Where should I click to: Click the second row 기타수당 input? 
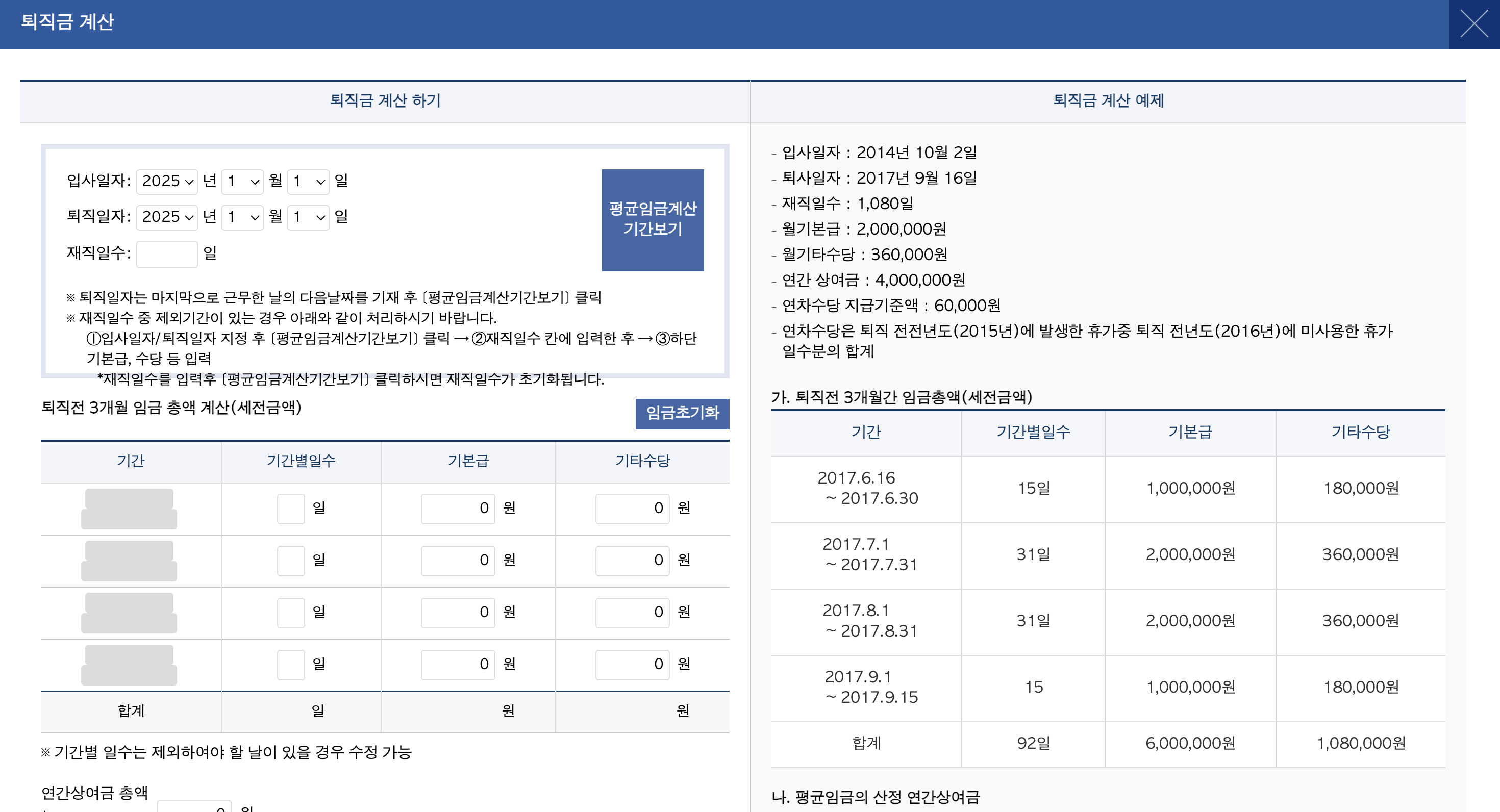(632, 560)
